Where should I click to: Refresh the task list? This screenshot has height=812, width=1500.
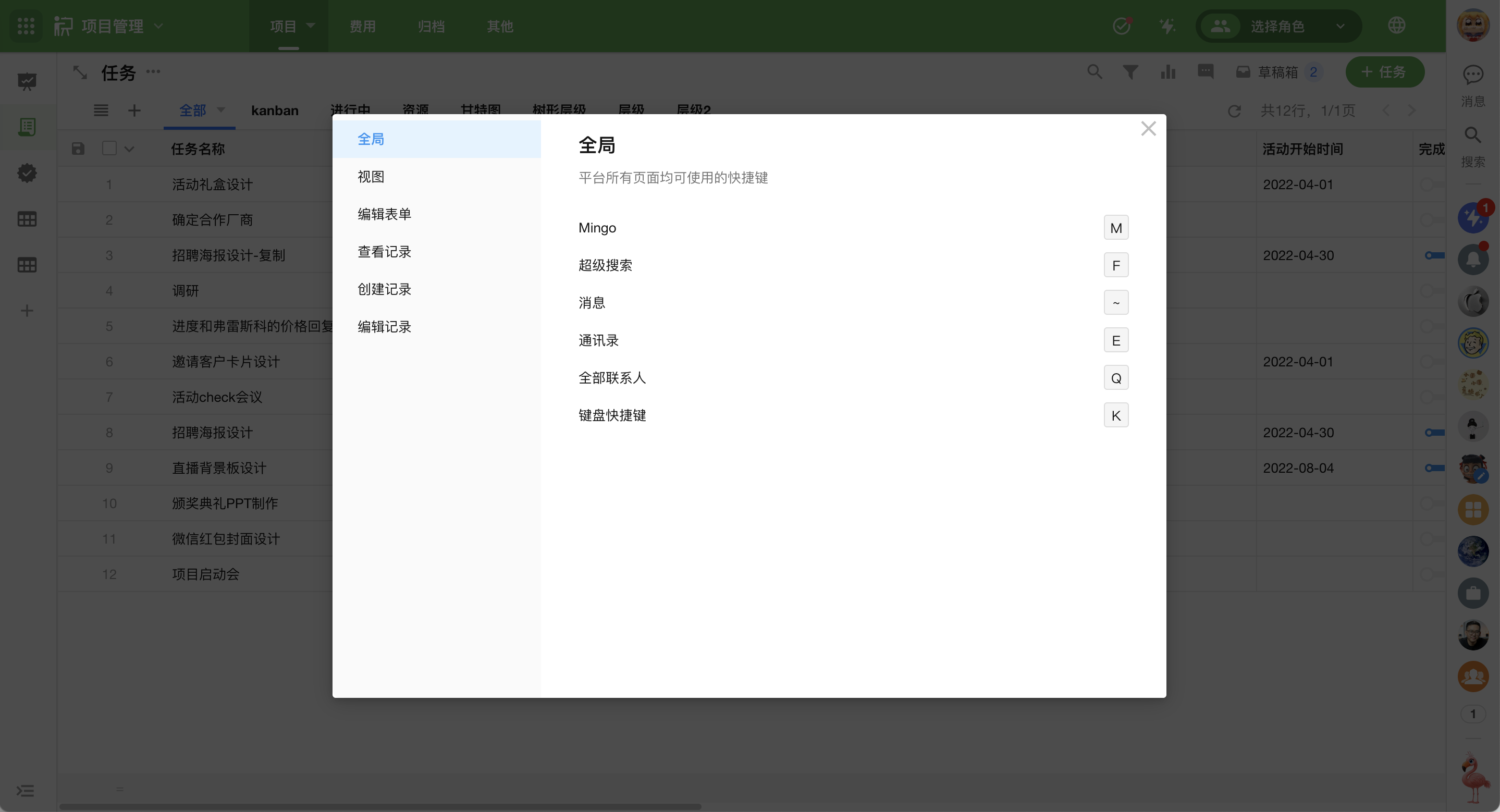click(x=1234, y=110)
